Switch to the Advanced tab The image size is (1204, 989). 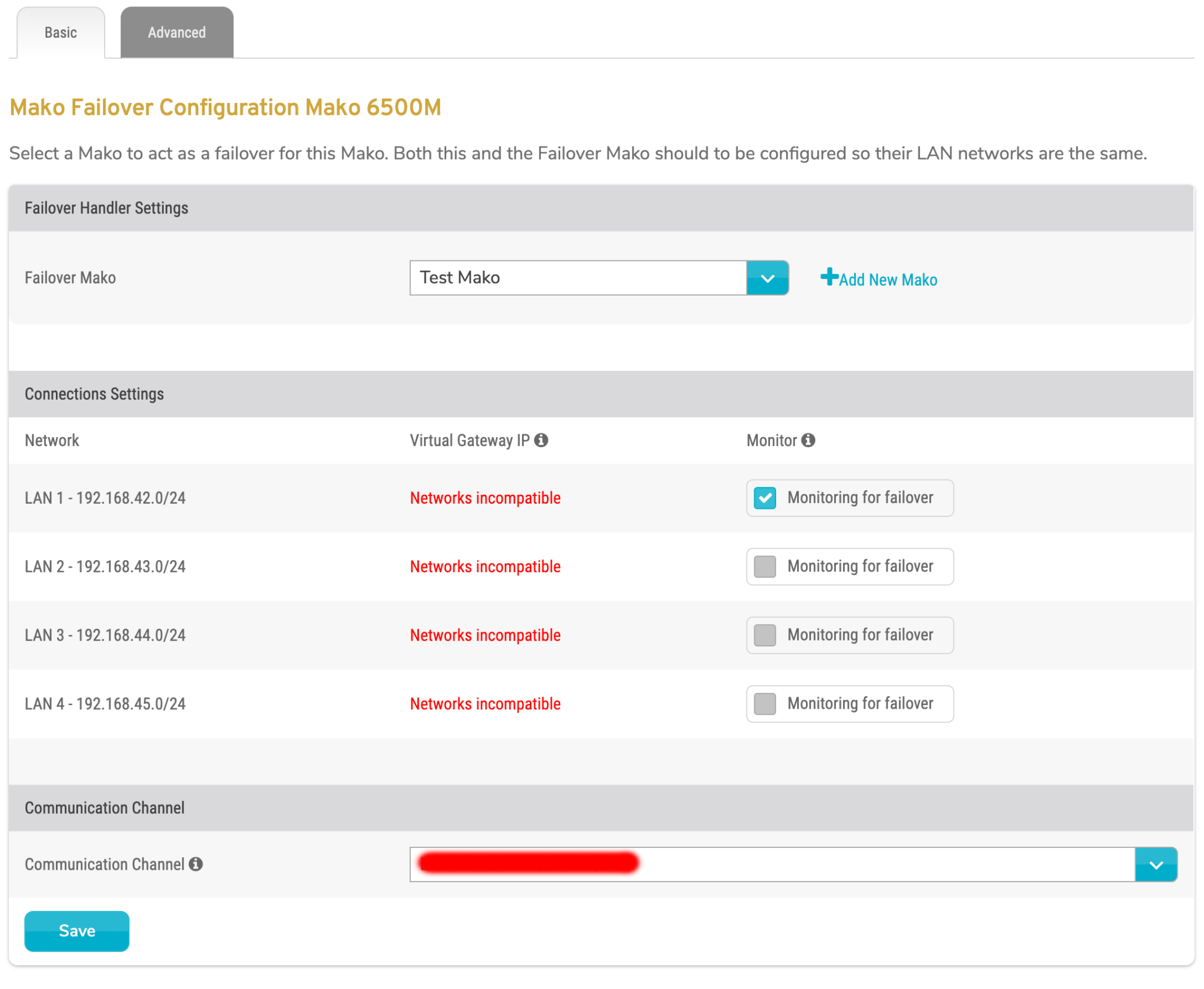[176, 32]
